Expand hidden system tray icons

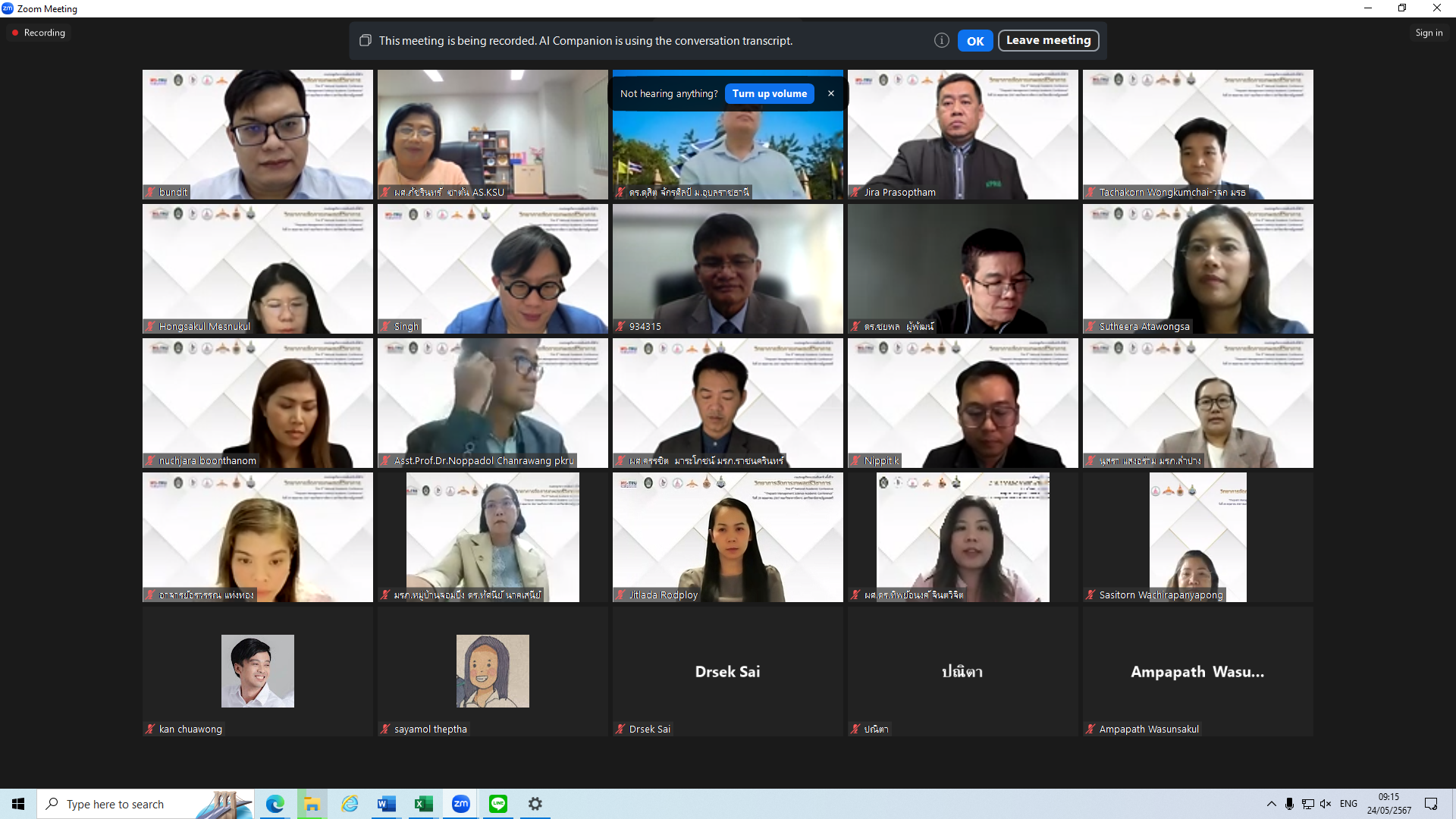click(1271, 804)
